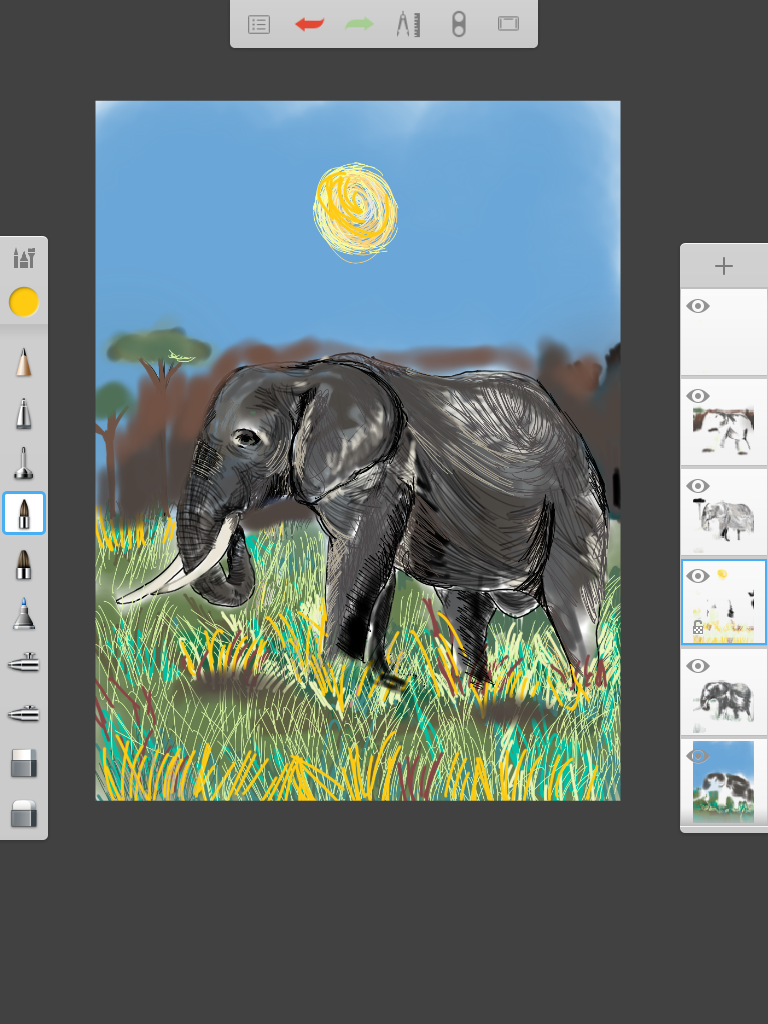Open the ruler and compass drawing tools
This screenshot has height=1024, width=768.
[408, 24]
